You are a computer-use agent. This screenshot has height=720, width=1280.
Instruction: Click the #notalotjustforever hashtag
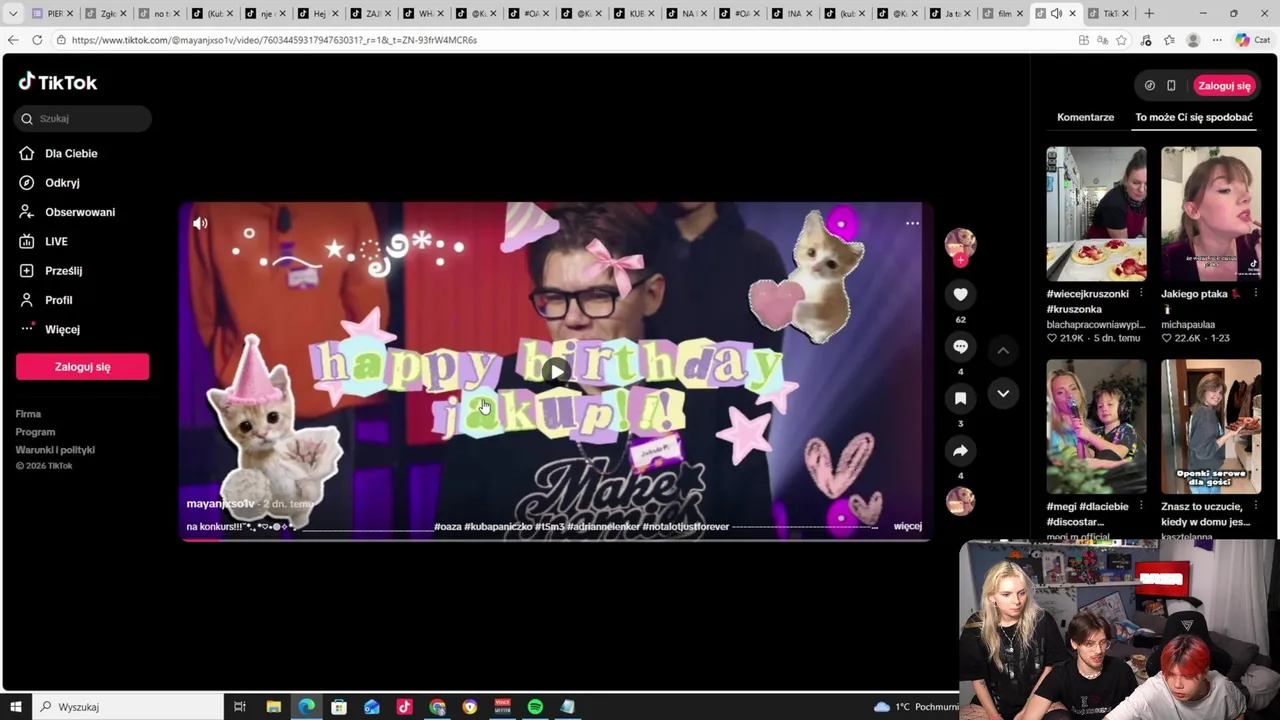tap(685, 526)
